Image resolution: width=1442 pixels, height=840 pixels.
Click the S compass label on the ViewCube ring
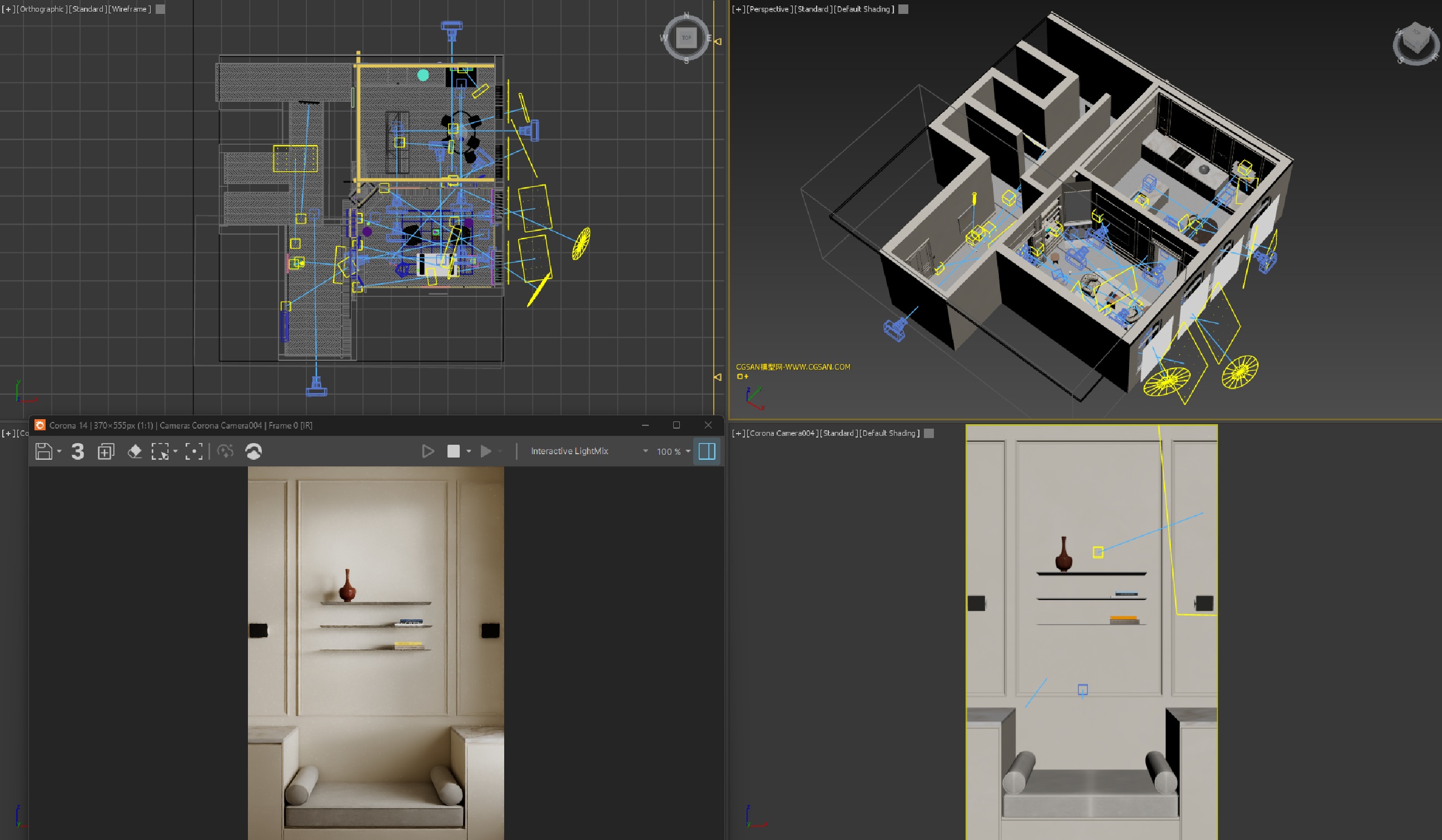click(x=686, y=61)
